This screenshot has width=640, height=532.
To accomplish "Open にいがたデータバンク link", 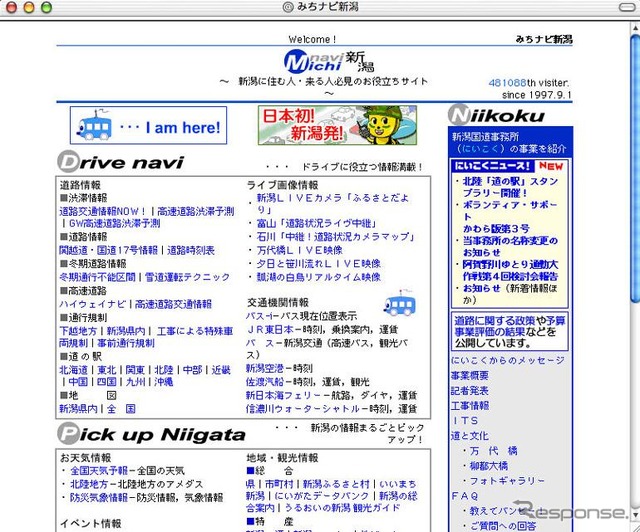I will pyautogui.click(x=322, y=496).
